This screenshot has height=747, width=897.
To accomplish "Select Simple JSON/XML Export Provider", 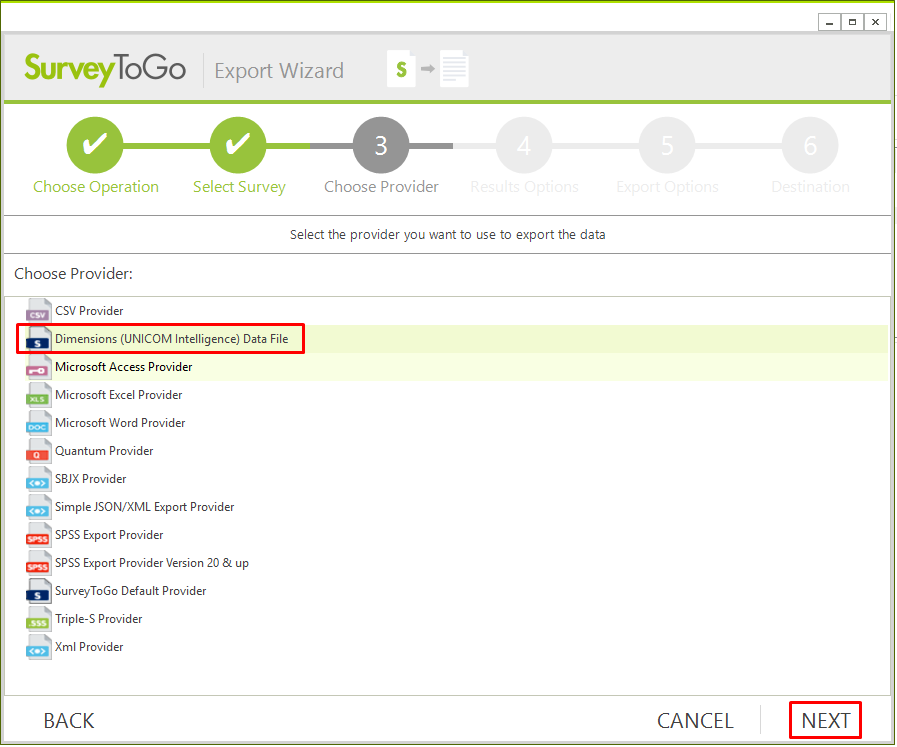I will pyautogui.click(x=145, y=507).
